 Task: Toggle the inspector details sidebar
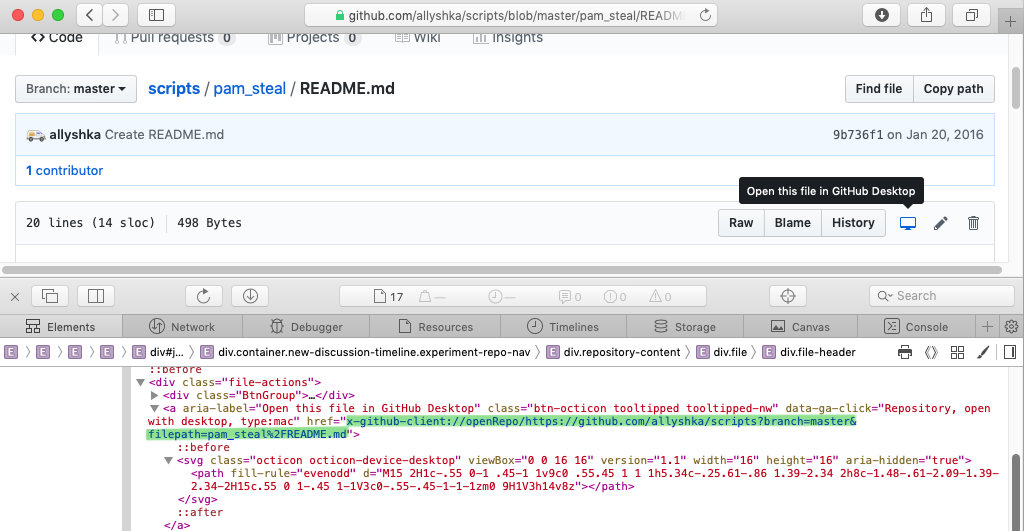point(1010,352)
